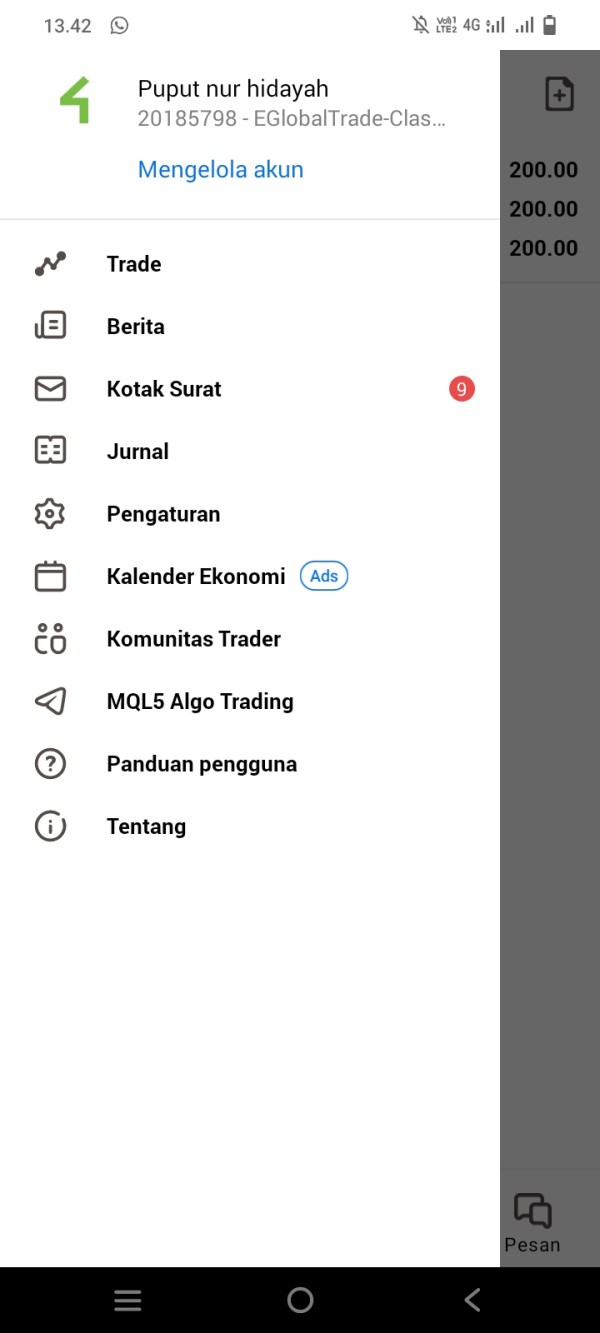Viewport: 600px width, 1333px height.
Task: Tap the Mengelola akun link
Action: click(221, 170)
